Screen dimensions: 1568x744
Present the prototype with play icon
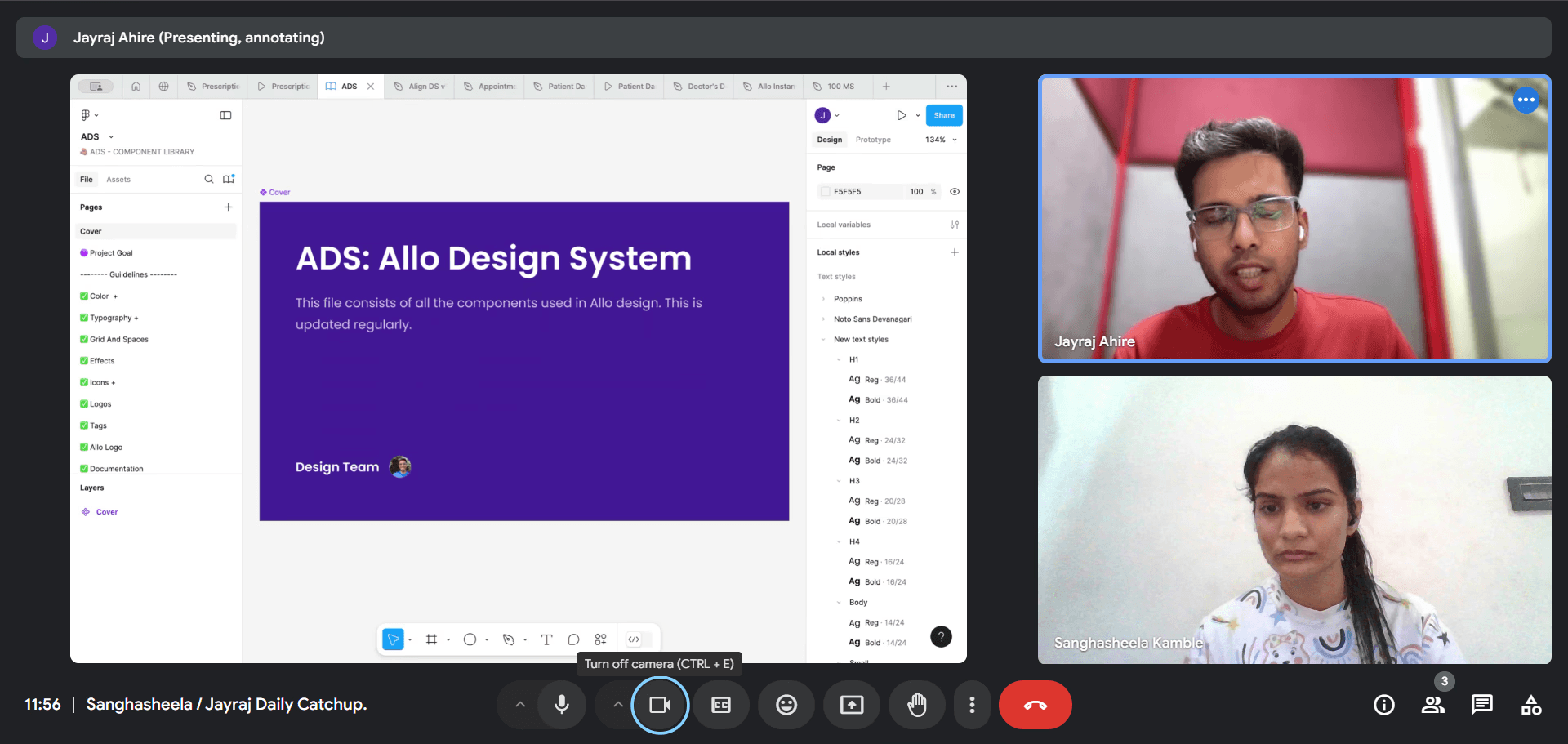902,115
